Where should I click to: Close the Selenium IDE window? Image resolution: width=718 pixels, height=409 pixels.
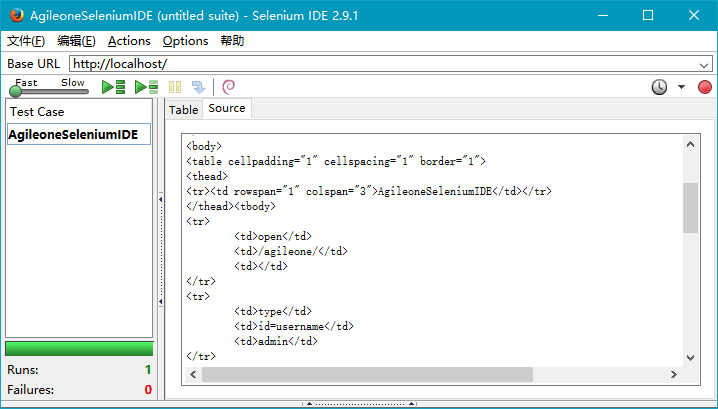(x=694, y=15)
